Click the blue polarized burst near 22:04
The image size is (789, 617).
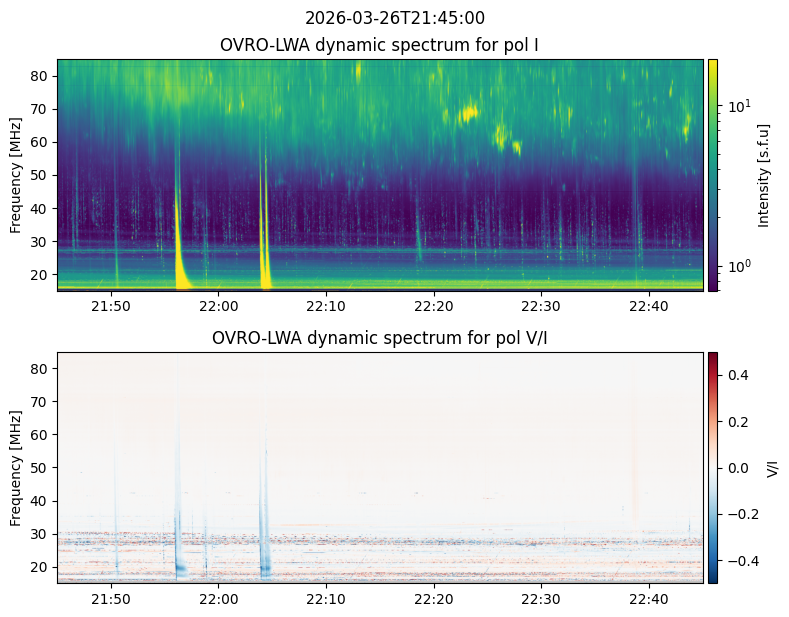click(265, 555)
